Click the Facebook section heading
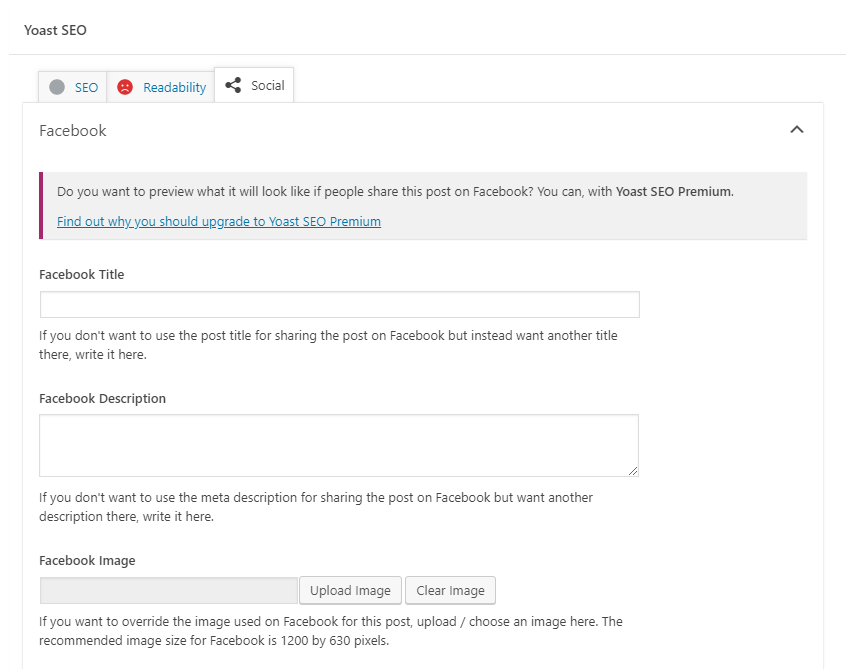The image size is (846, 669). tap(73, 131)
